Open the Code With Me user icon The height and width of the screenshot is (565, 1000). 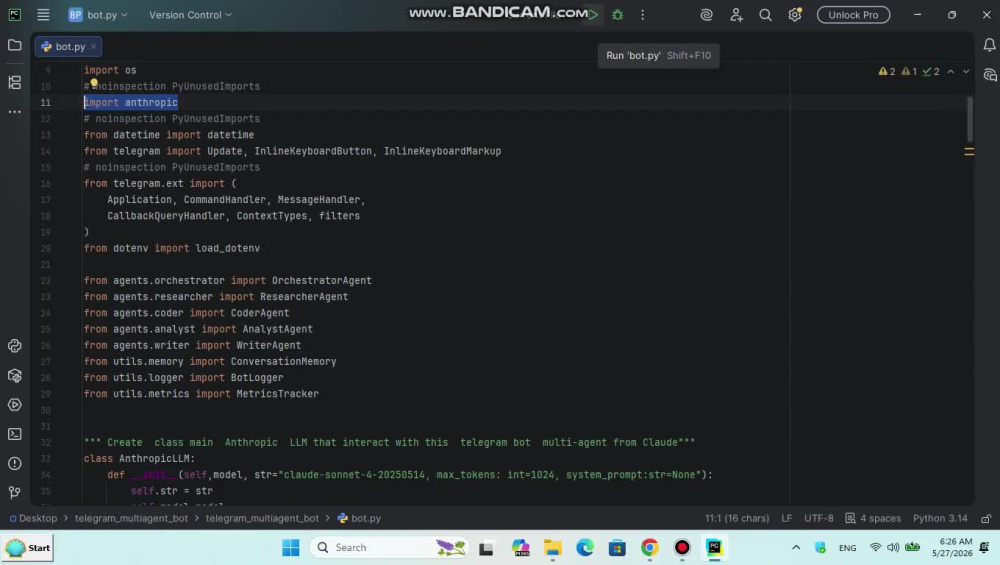click(x=736, y=15)
